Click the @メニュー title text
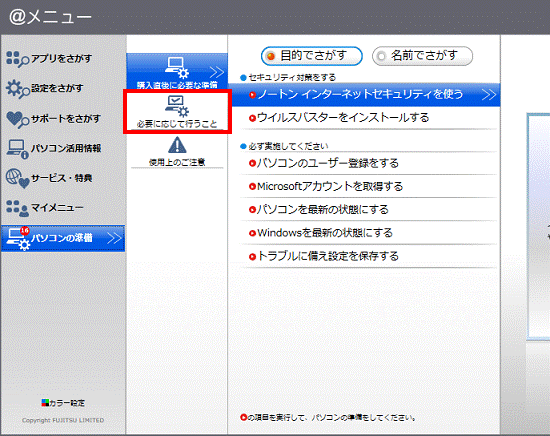550x436 pixels. (50, 17)
